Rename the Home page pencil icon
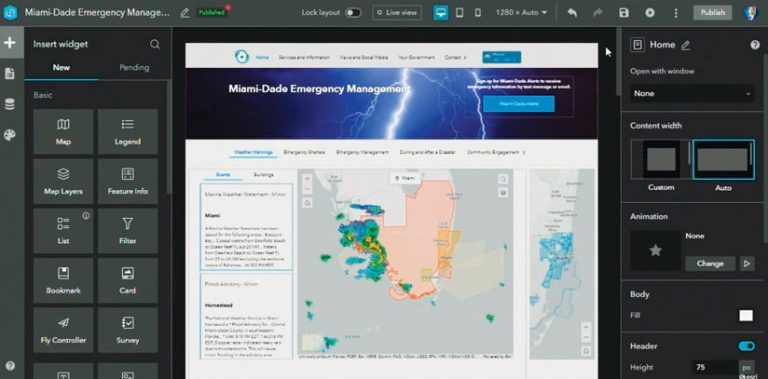This screenshot has width=768, height=379. coord(686,45)
